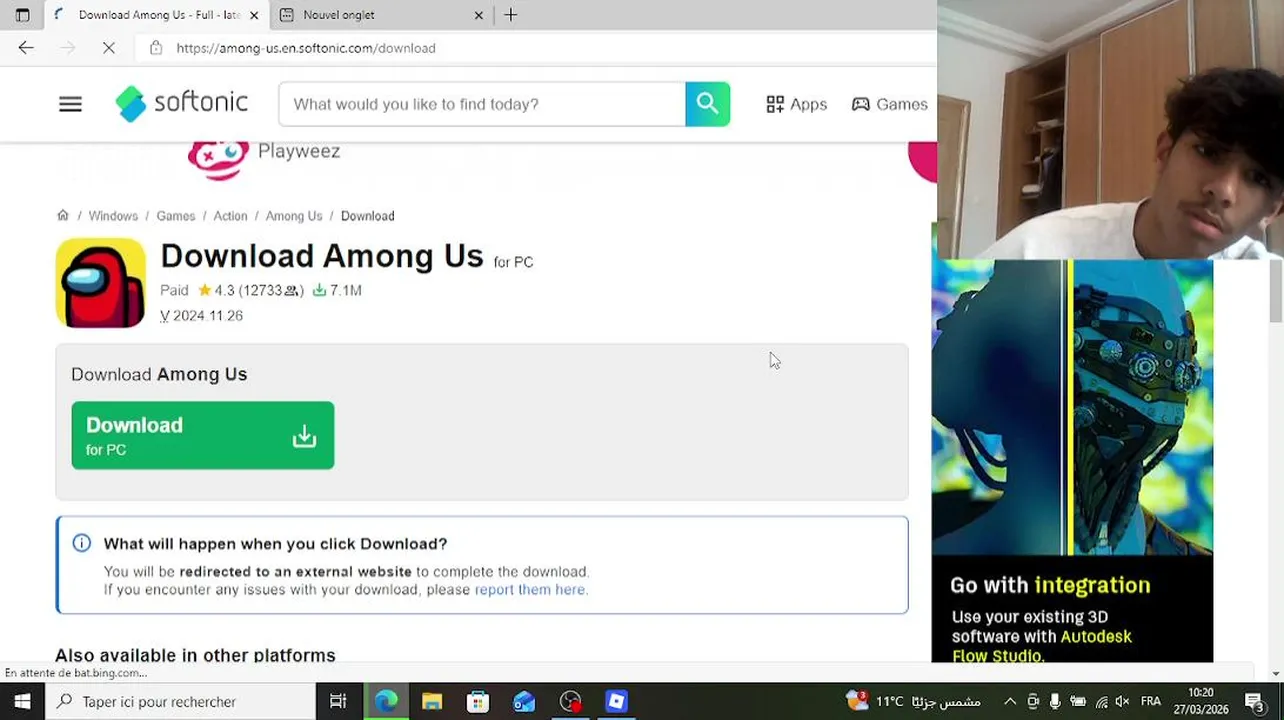Open Outlook from taskbar

tap(524, 702)
